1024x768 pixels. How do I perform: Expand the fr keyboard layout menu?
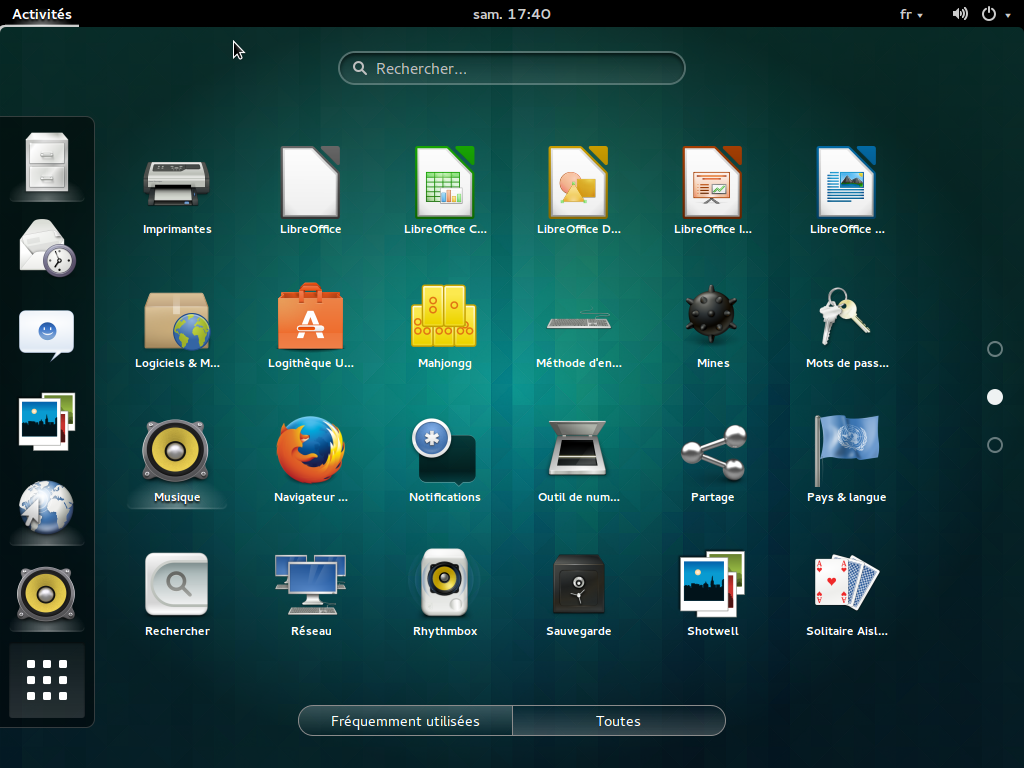911,14
